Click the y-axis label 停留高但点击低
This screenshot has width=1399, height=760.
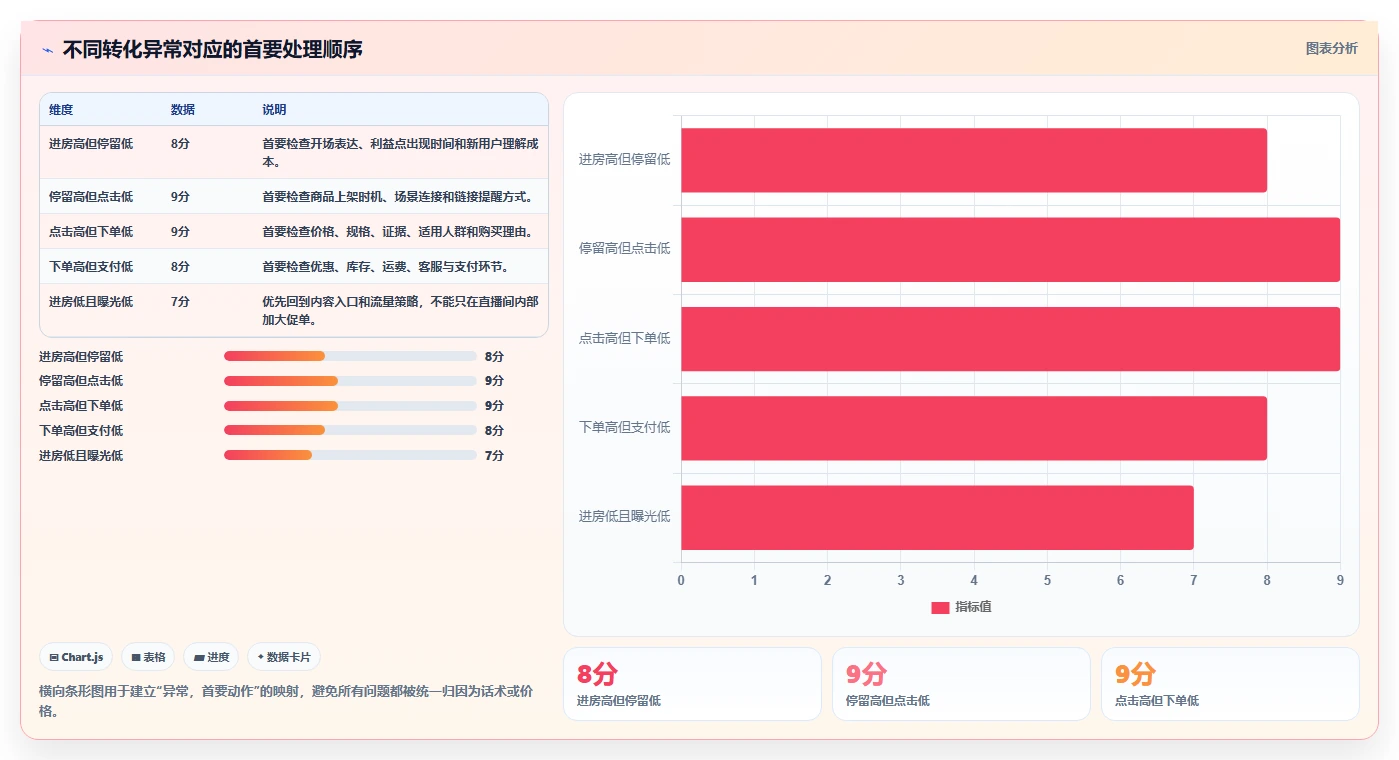(624, 249)
